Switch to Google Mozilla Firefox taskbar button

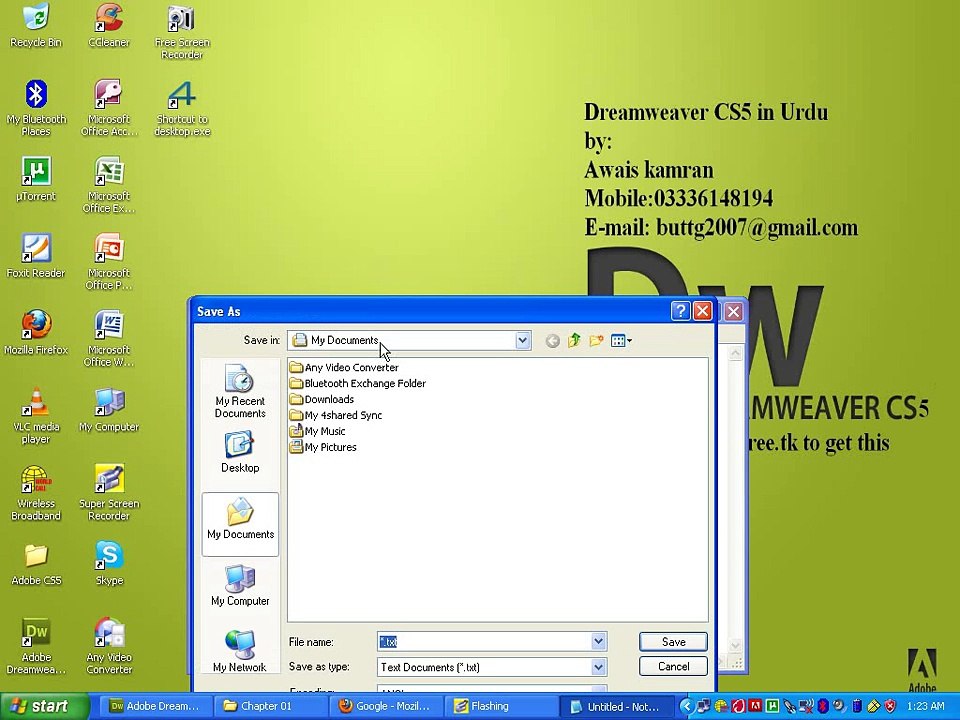pyautogui.click(x=385, y=706)
